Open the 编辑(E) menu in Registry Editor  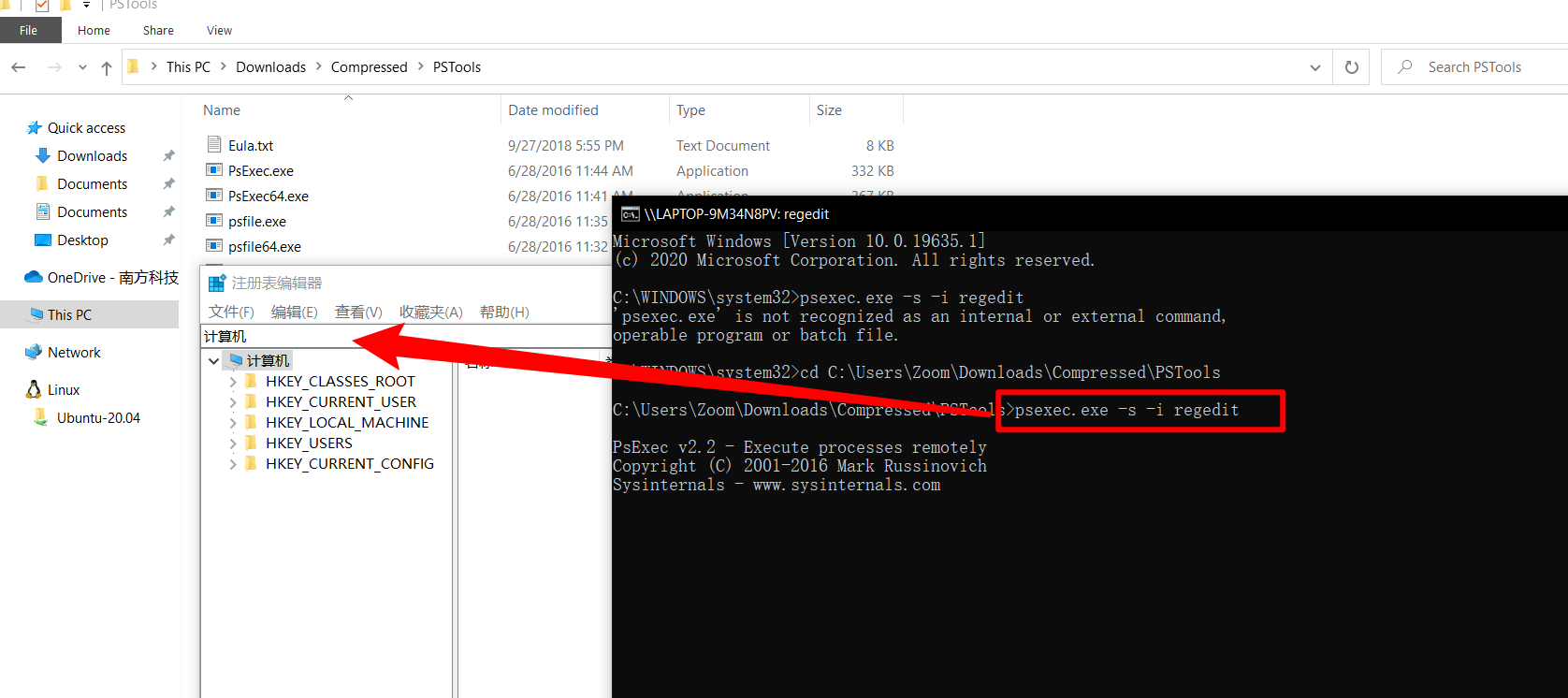pos(294,312)
